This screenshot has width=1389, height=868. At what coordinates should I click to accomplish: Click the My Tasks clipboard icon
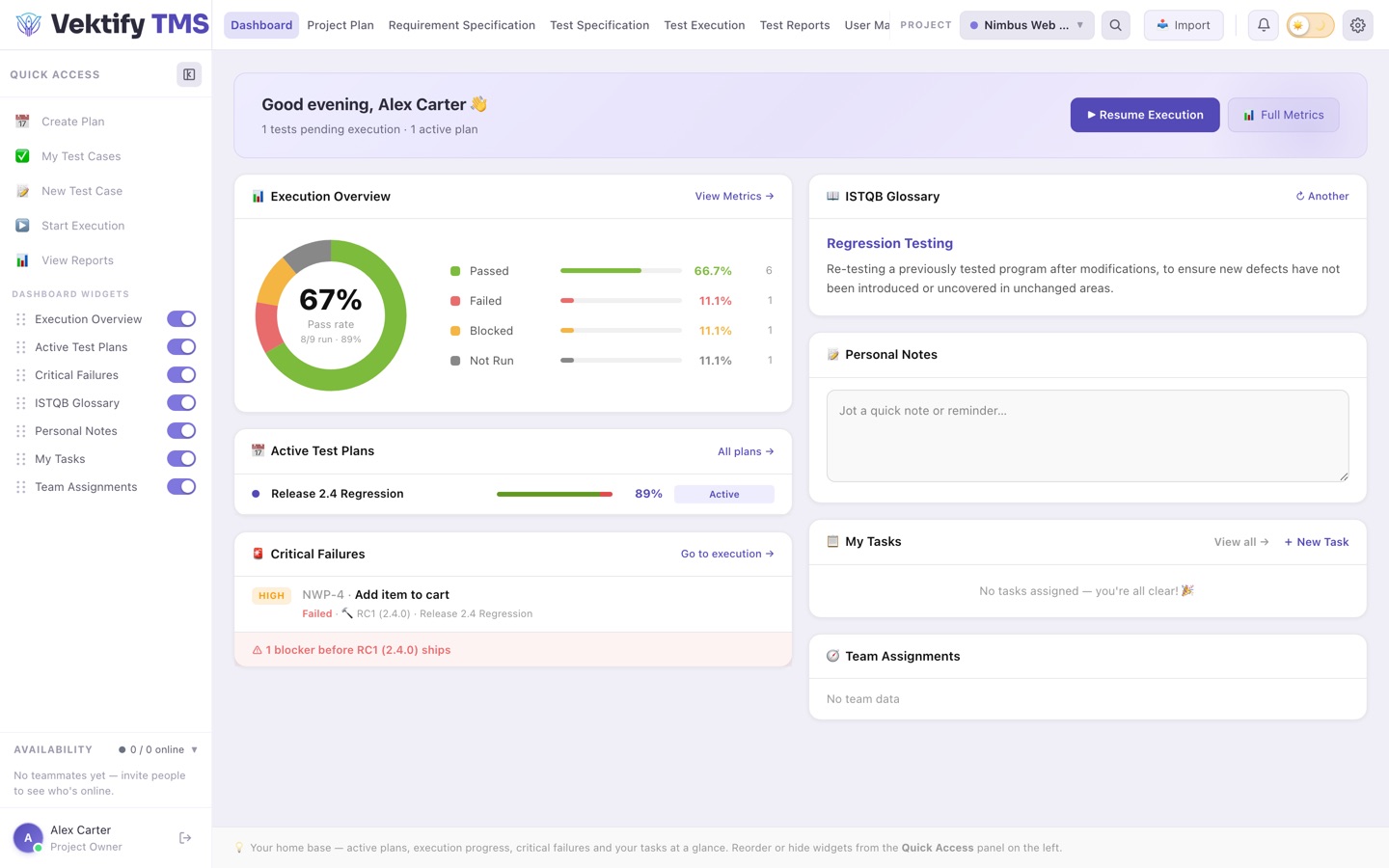point(832,542)
